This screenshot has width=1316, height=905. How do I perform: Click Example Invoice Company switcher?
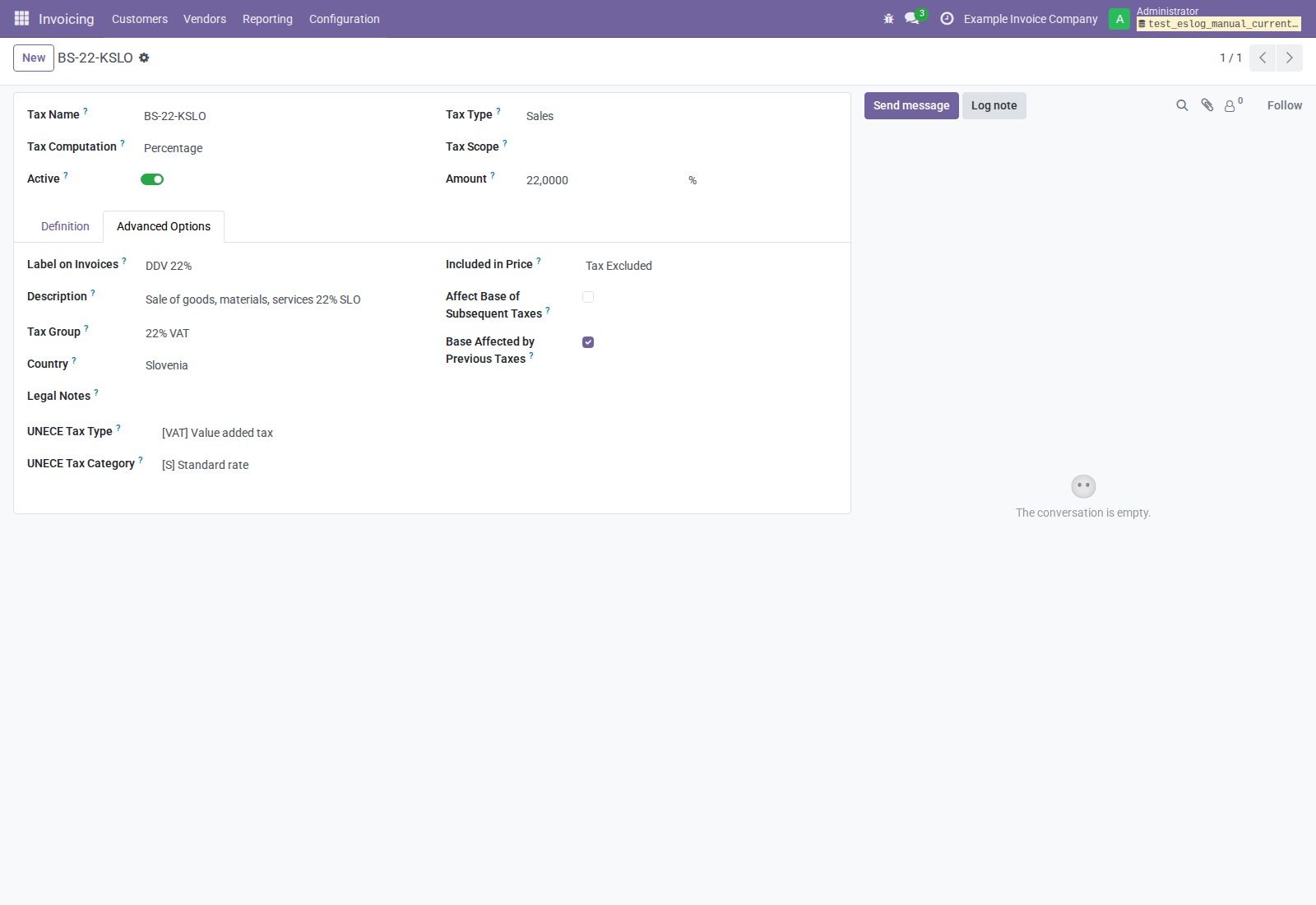pyautogui.click(x=1031, y=19)
